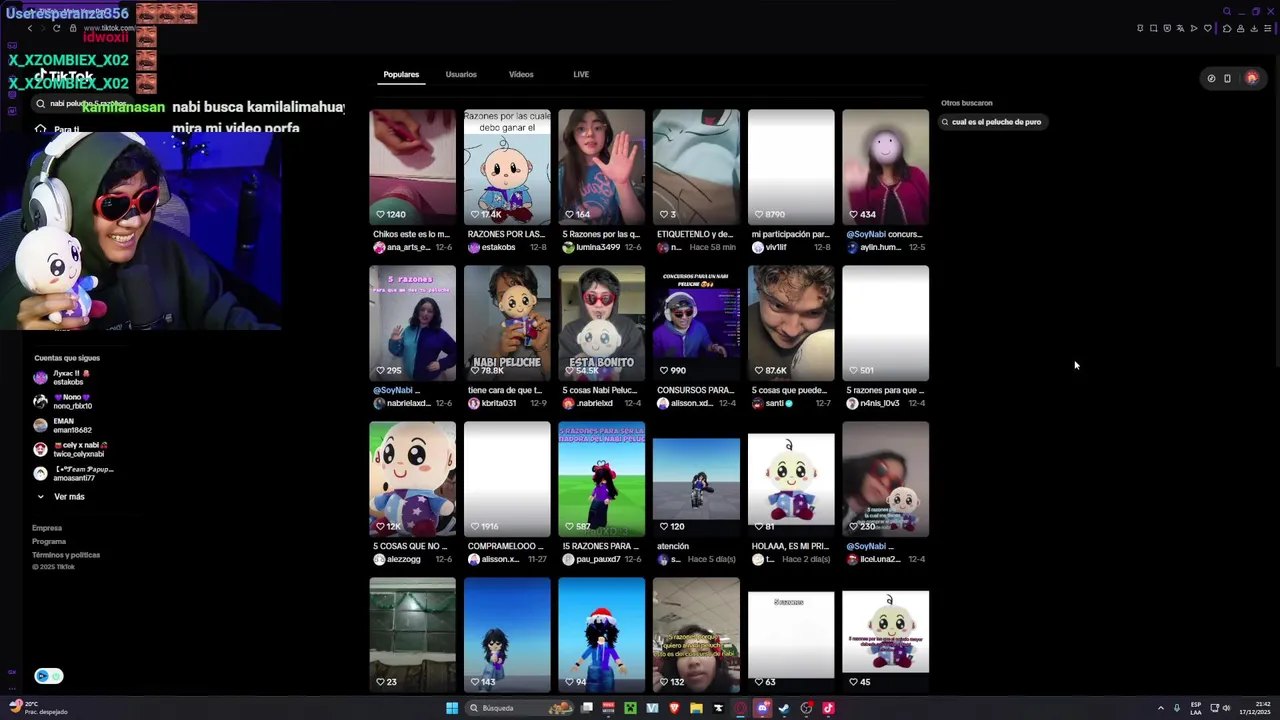Image resolution: width=1280 pixels, height=720 pixels.
Task: Open TikTok app from the taskbar
Action: pos(828,708)
